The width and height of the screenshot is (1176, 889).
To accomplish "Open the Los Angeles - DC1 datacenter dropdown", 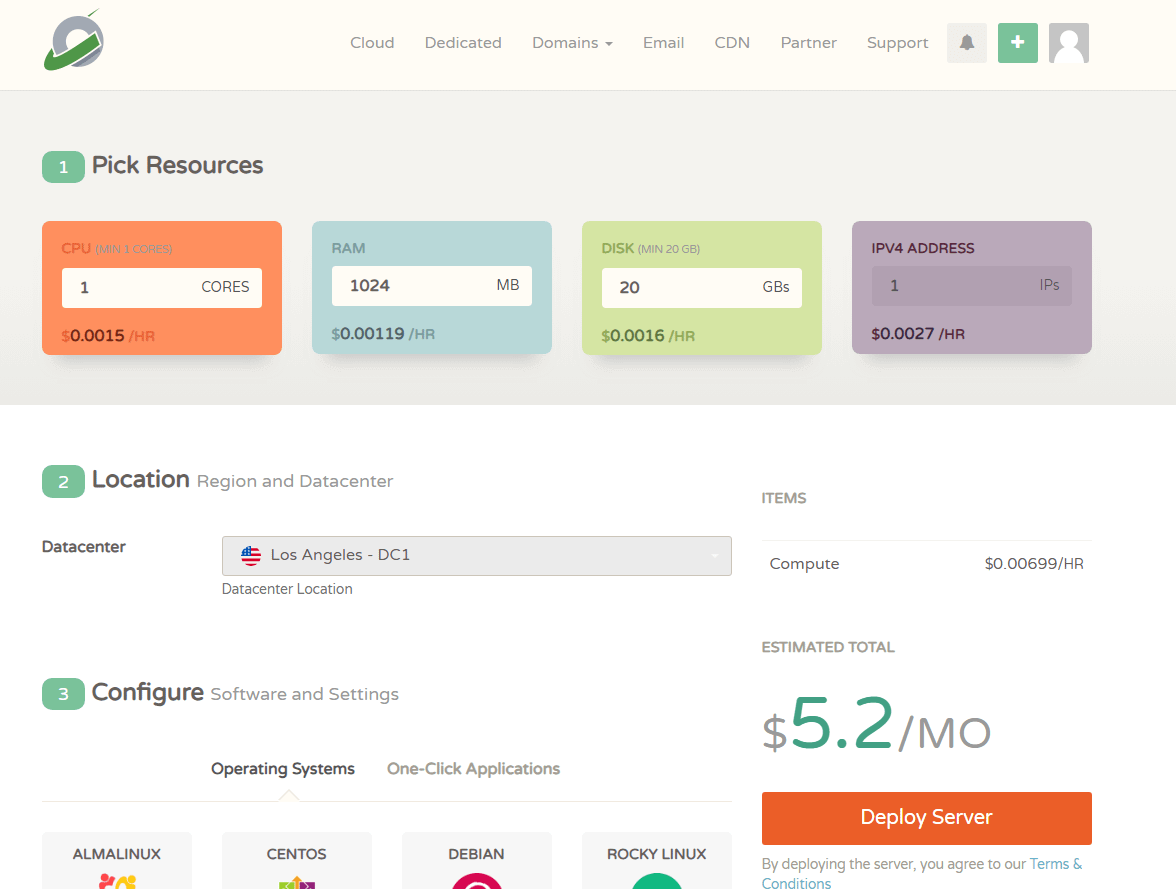I will (x=476, y=556).
